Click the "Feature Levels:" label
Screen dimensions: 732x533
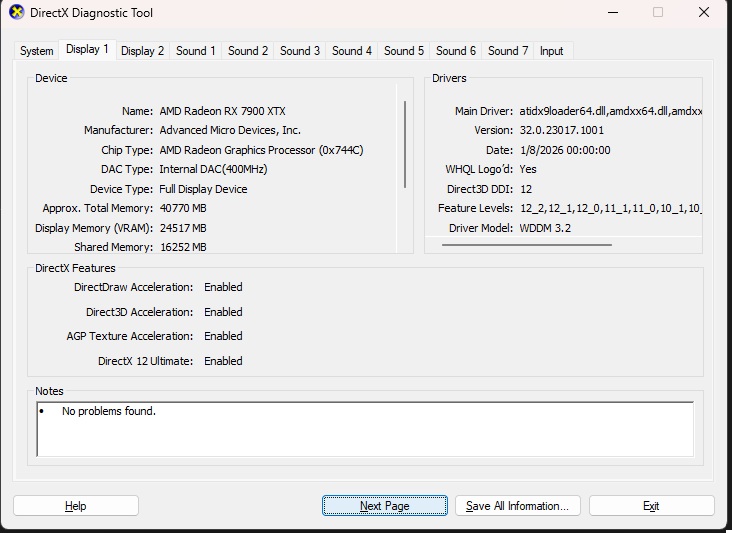point(475,208)
